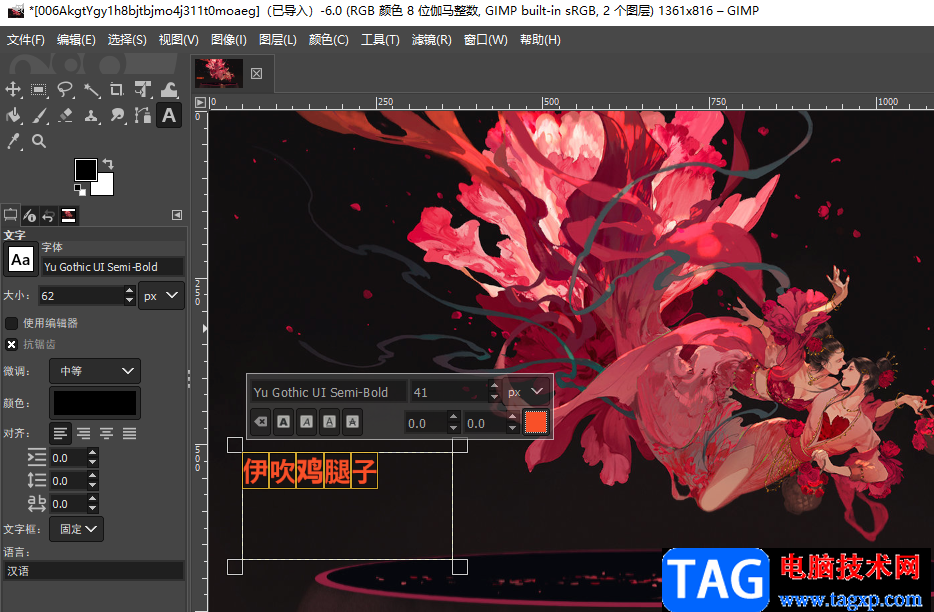Toggle bold in on-canvas text editor
The height and width of the screenshot is (612, 934).
pyautogui.click(x=284, y=422)
